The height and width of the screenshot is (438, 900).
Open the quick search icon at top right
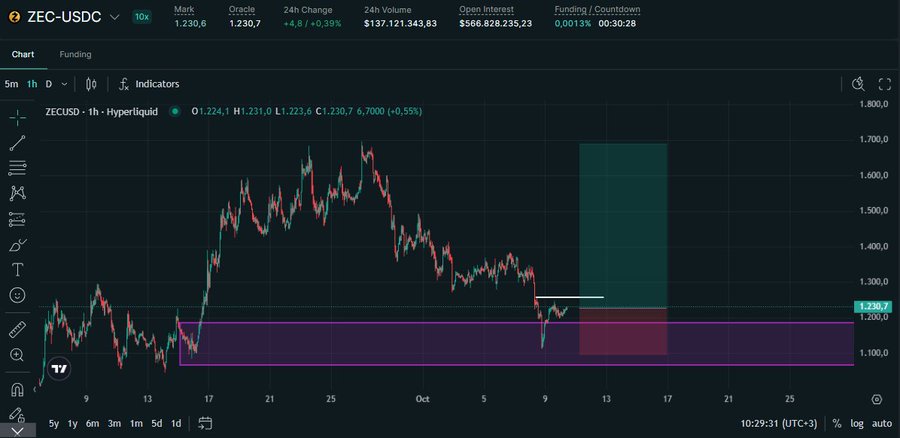pyautogui.click(x=858, y=84)
